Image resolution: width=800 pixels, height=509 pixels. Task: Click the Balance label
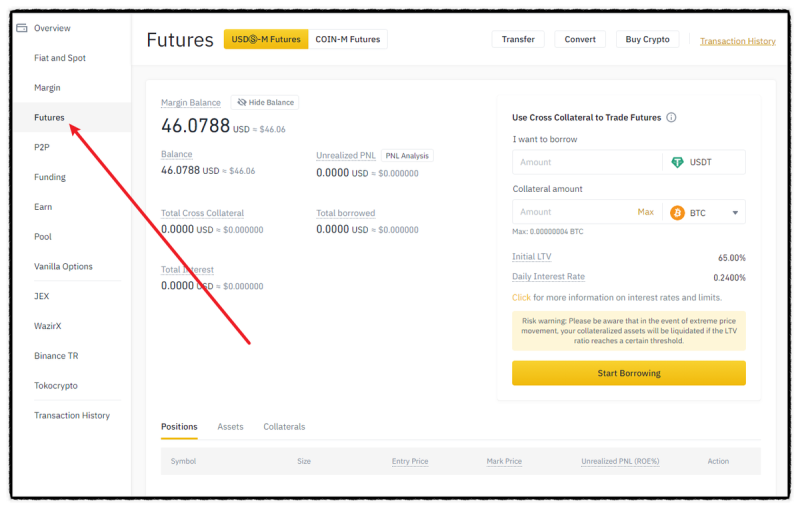(x=177, y=154)
